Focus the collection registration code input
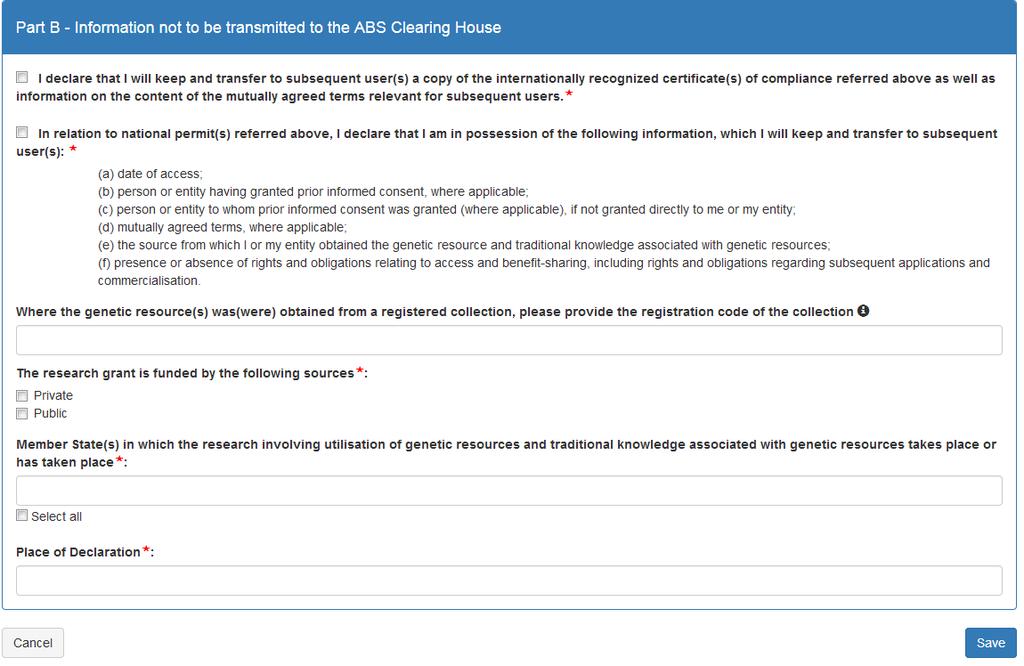Screen dimensions: 1024x666 (x=509, y=340)
